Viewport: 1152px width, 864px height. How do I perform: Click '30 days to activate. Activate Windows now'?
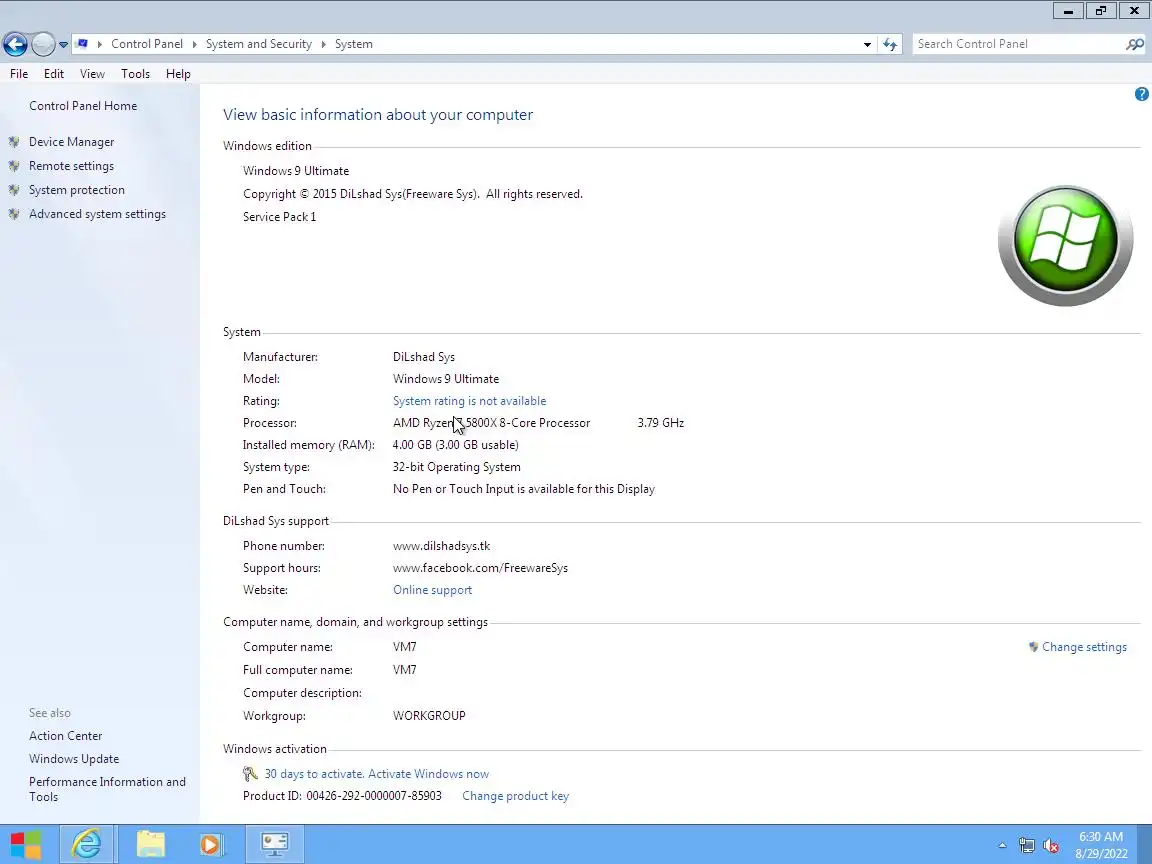(x=376, y=774)
